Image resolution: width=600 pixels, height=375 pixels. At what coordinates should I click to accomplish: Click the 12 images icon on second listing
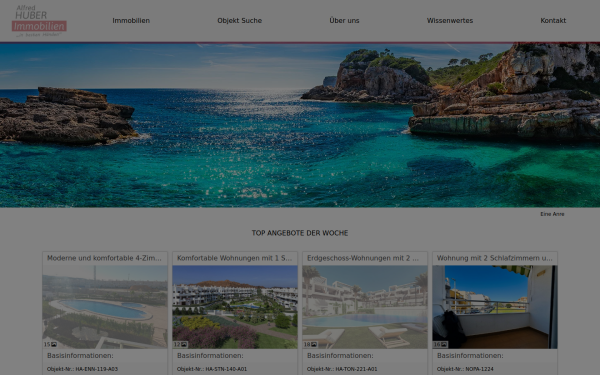(x=180, y=344)
